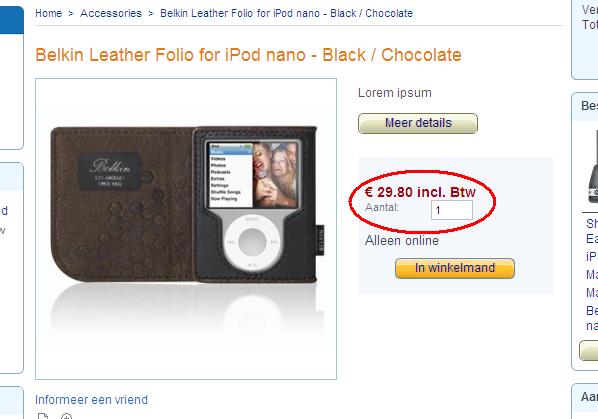Click the Belkin Leather Folio breadcrumb link
The image size is (598, 419).
point(286,13)
